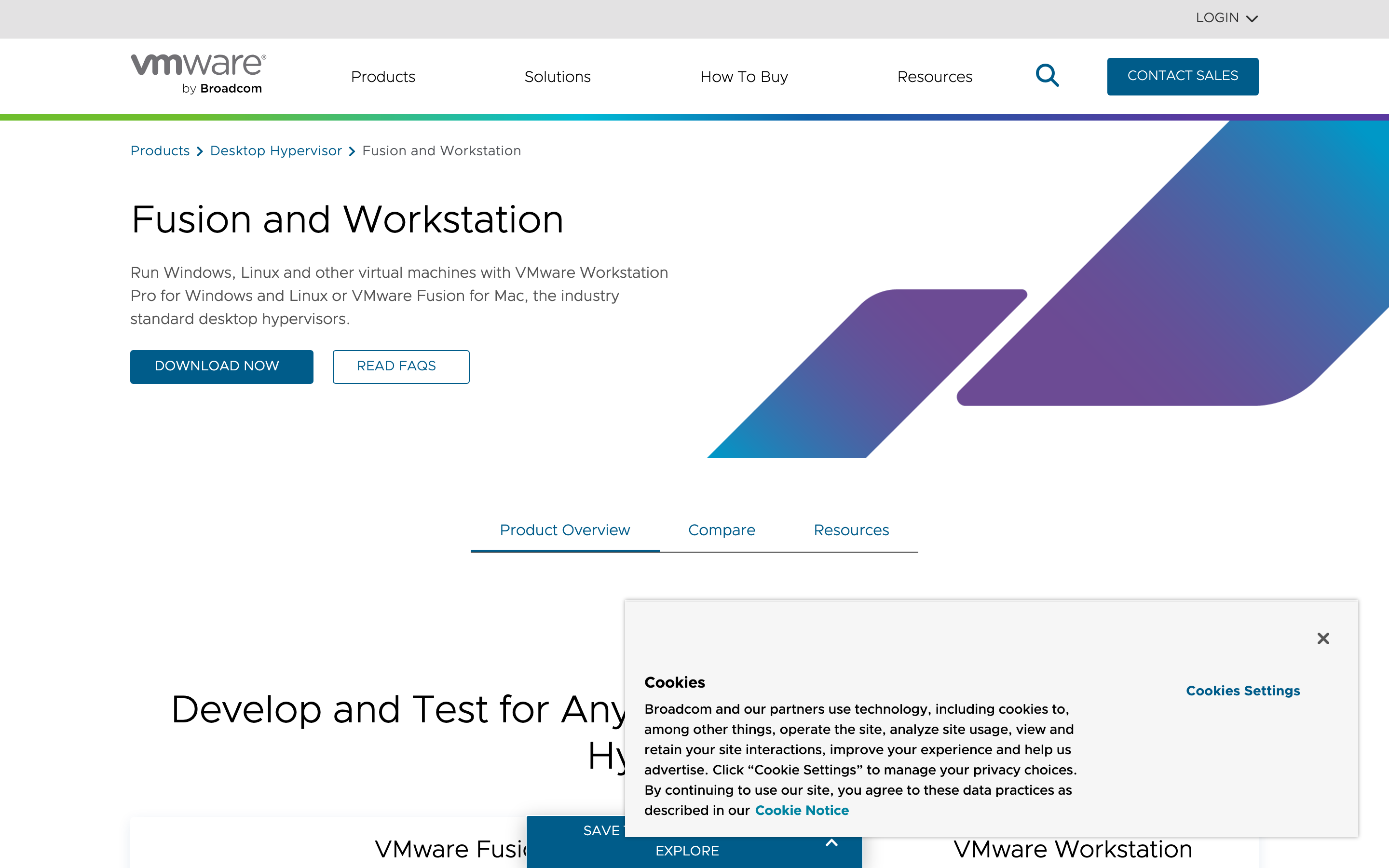Click READ FAQS button
1389x868 pixels.
[401, 367]
